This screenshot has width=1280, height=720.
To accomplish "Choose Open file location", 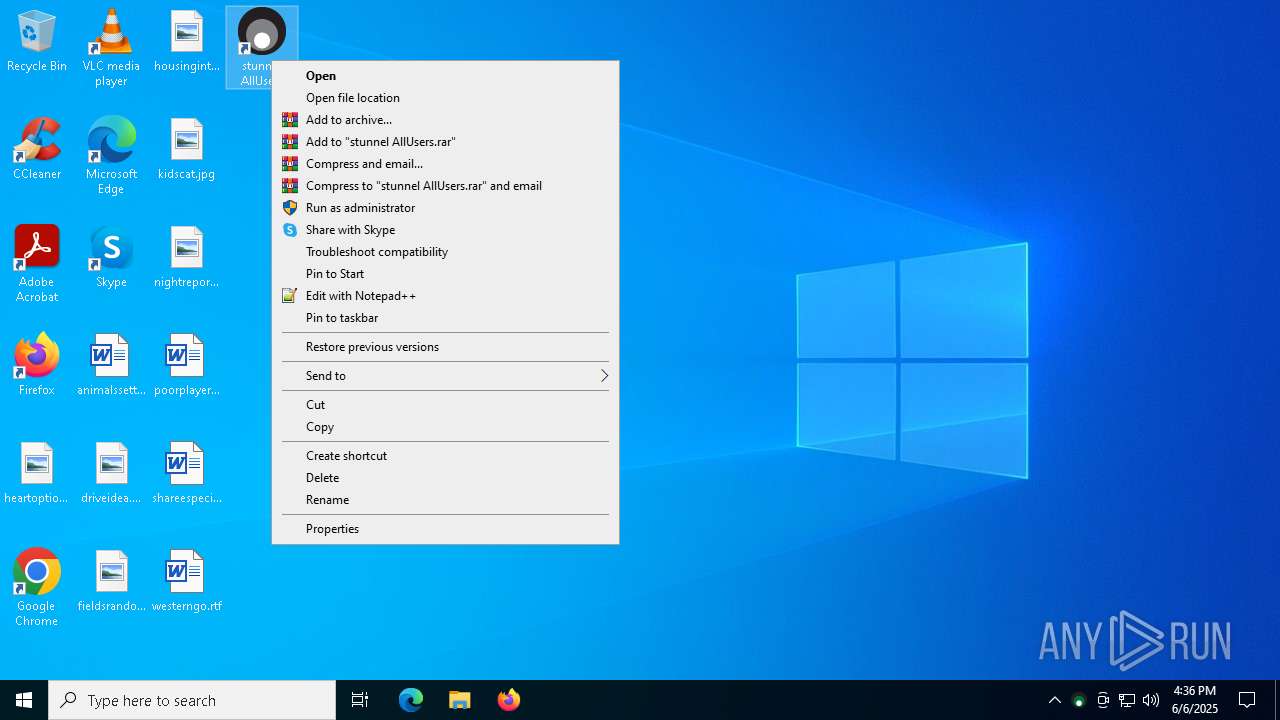I will [x=445, y=98].
